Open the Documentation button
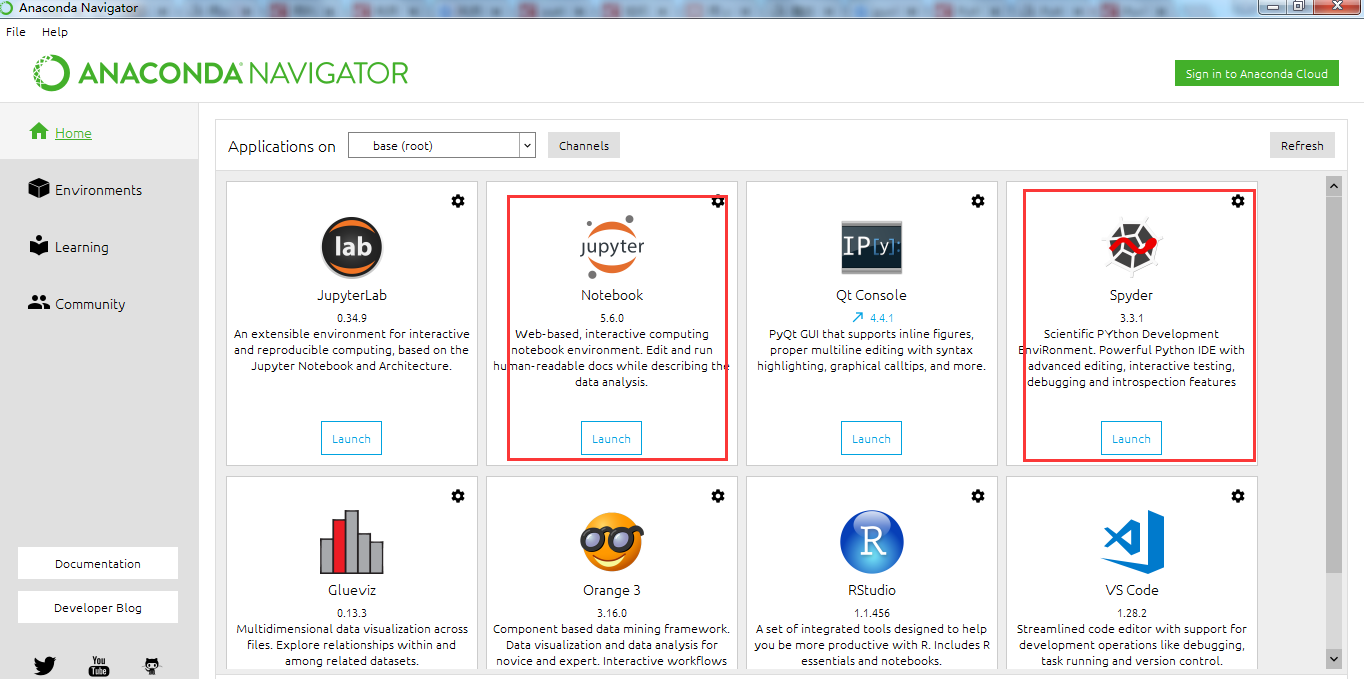The width and height of the screenshot is (1364, 679). pyautogui.click(x=98, y=563)
